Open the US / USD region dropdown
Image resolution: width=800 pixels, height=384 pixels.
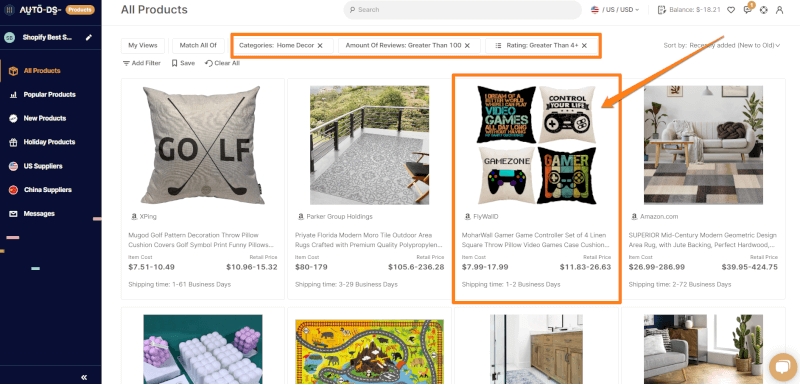pos(615,10)
